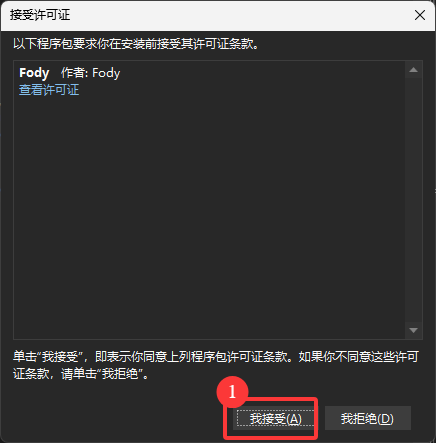Click the 我接受(A) button
This screenshot has width=436, height=443.
pos(275,419)
